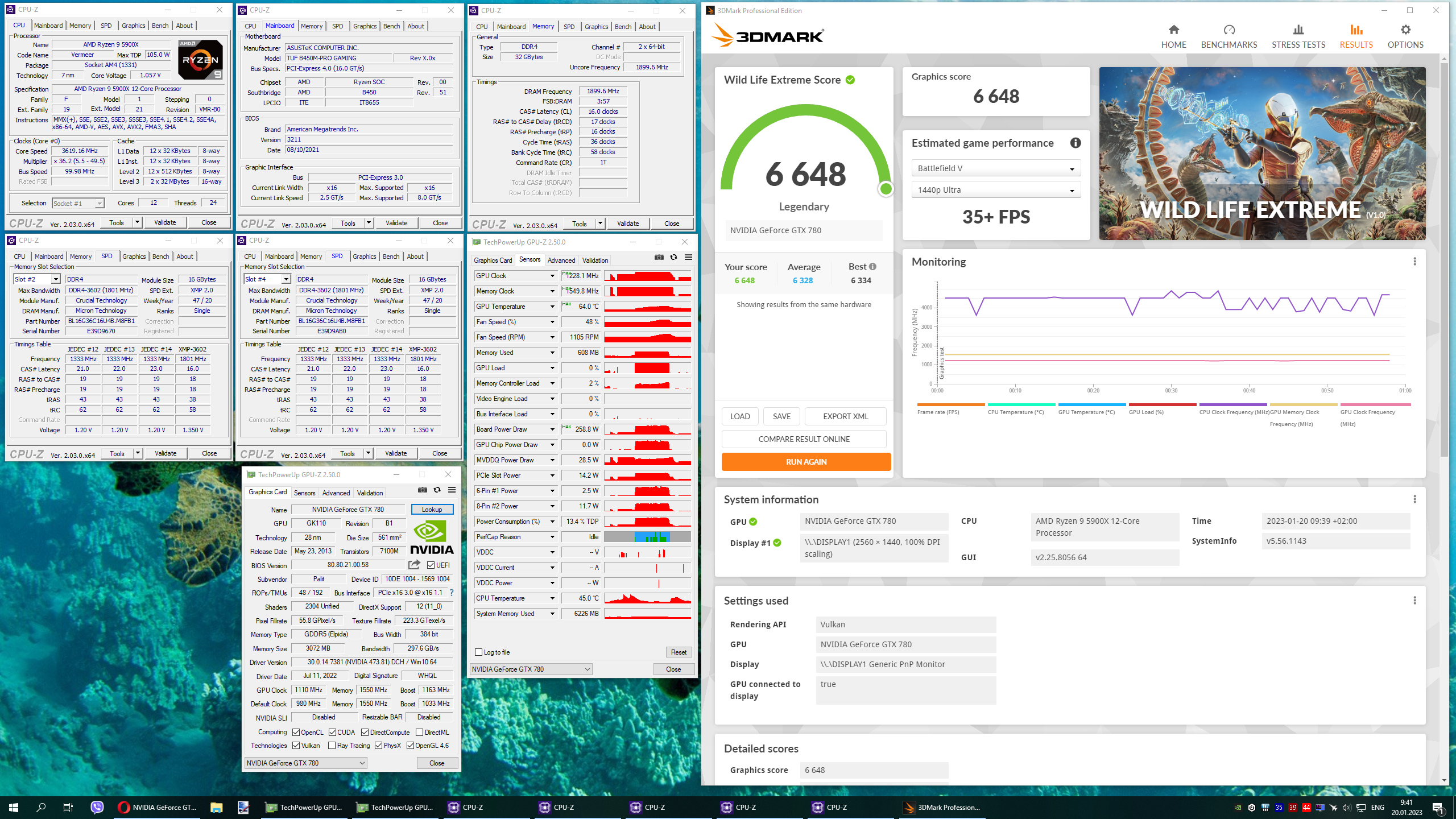Screen dimensions: 1456x819
Task: Open the Viber icon on the taskbar
Action: point(97,807)
